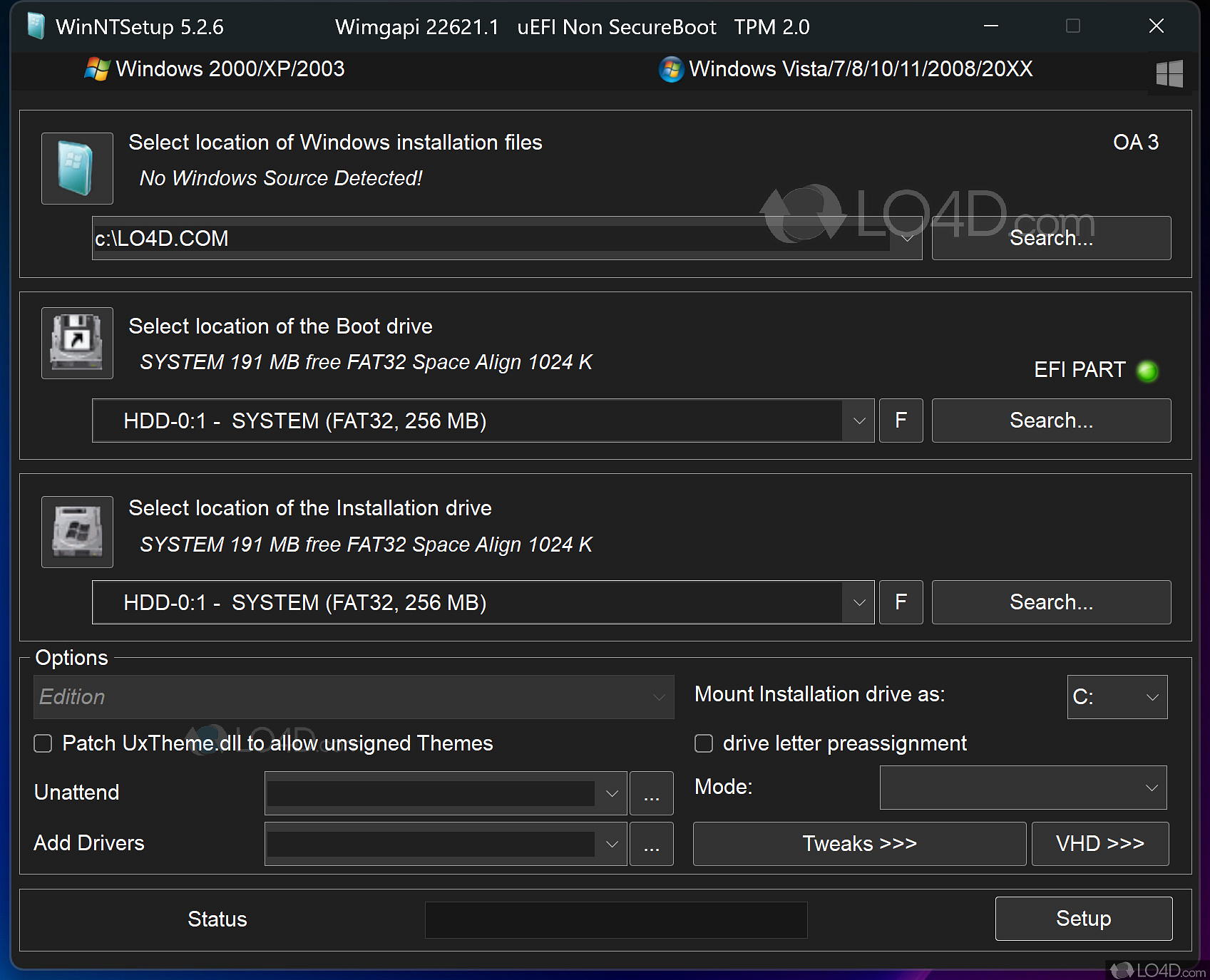This screenshot has width=1210, height=980.
Task: Click the Installation drive 'SYSTEM 191 MB free' info
Action: click(366, 545)
